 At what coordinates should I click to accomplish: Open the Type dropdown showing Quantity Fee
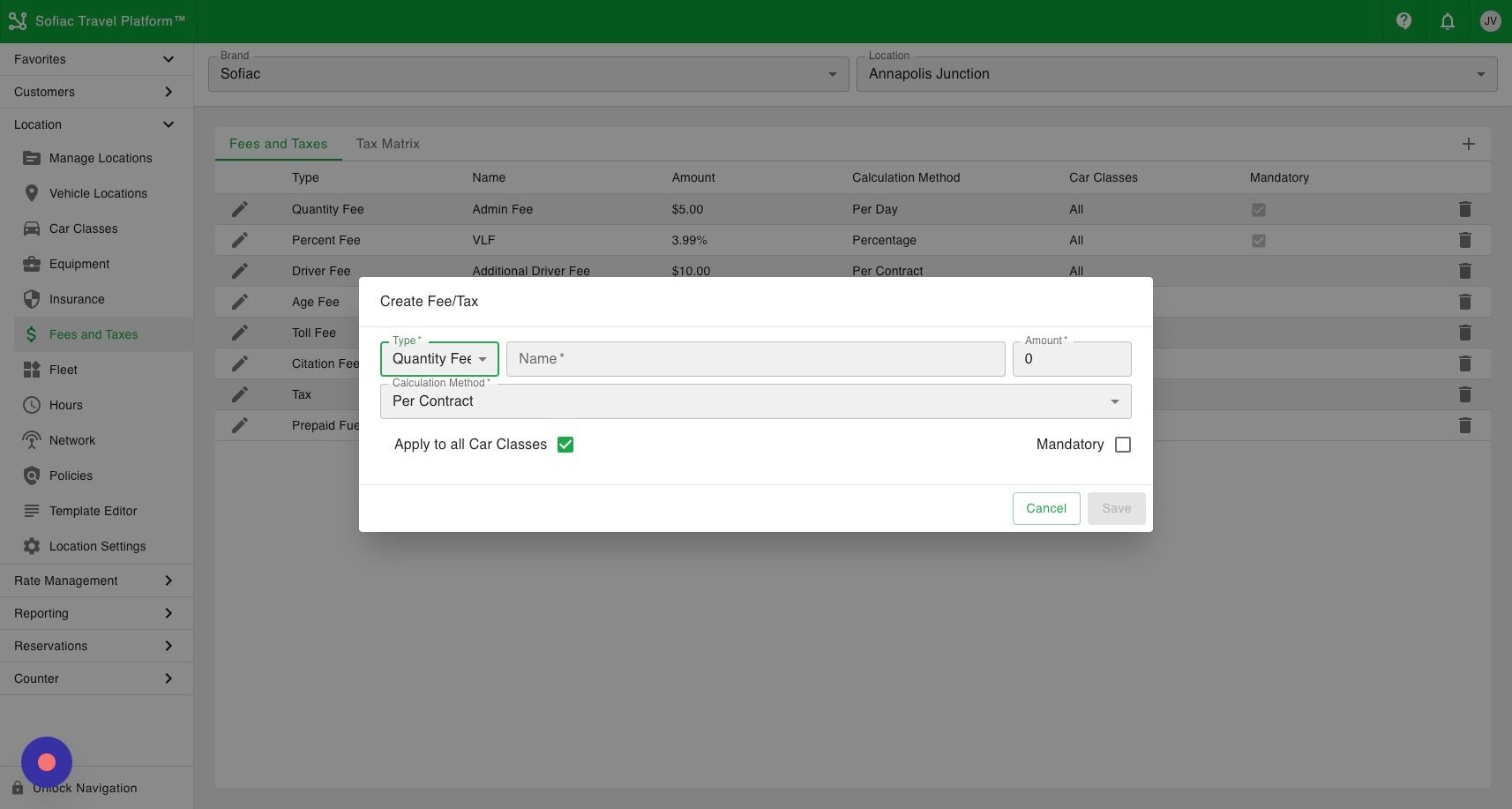(438, 358)
